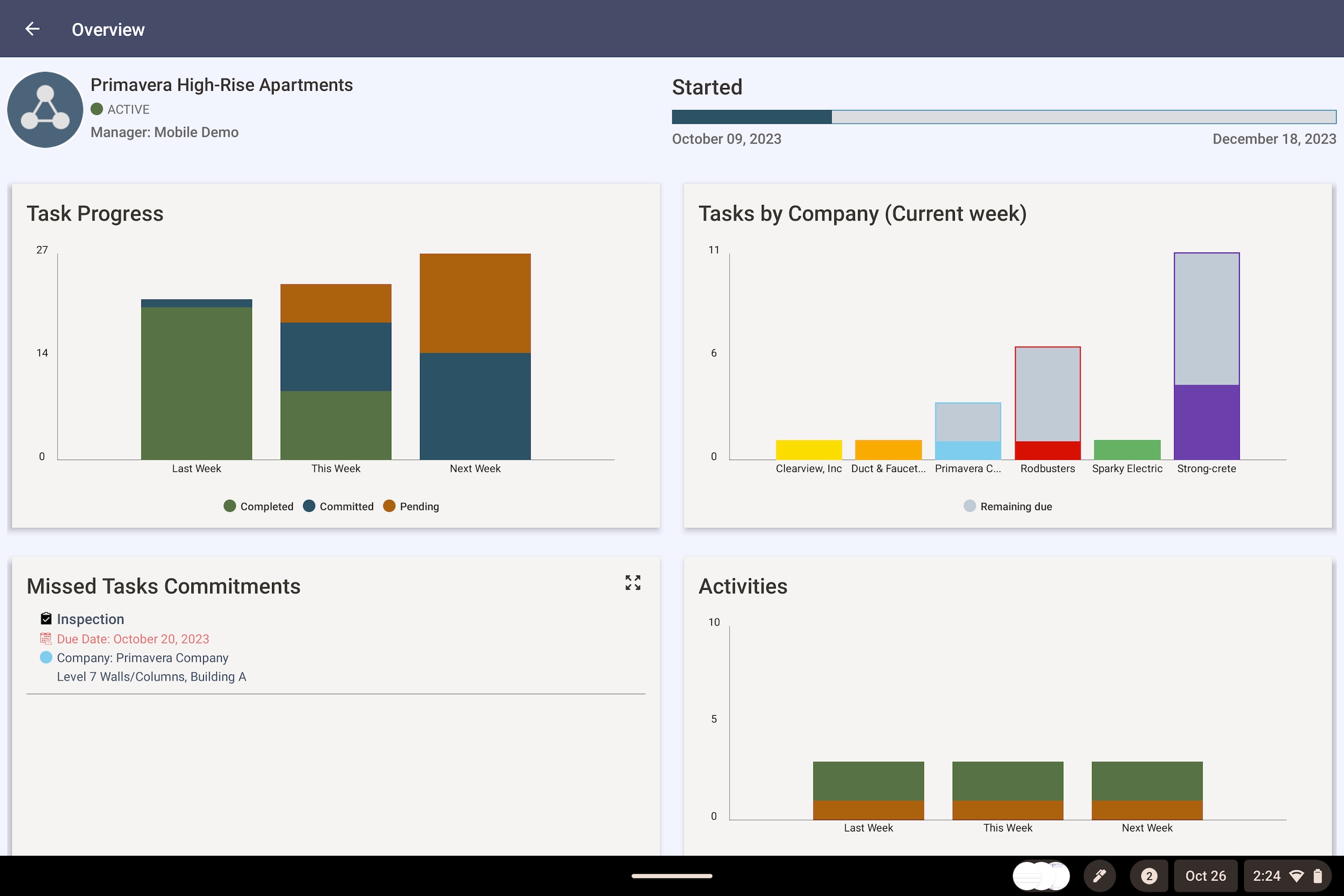Click the red due date calendar icon

[46, 639]
